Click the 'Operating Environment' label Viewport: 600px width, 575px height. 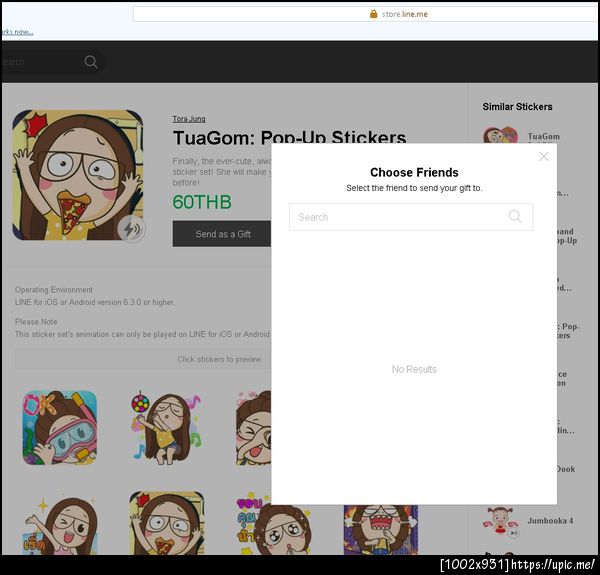tap(54, 290)
